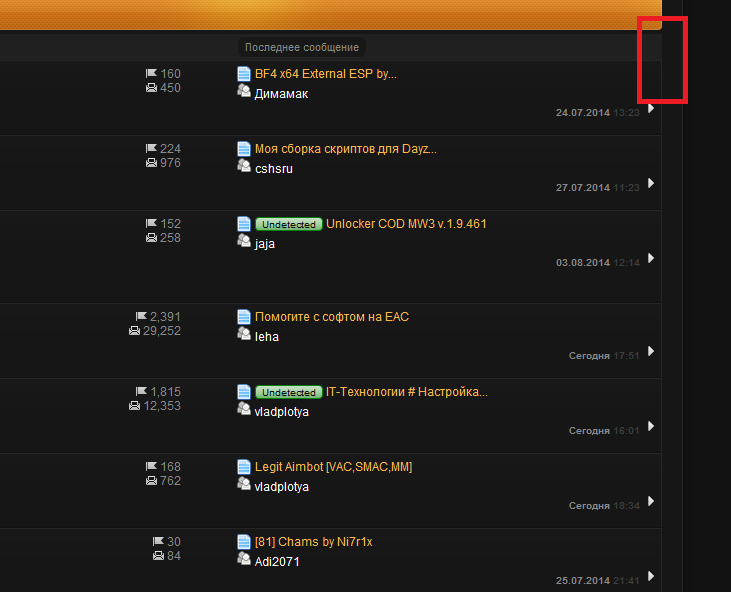Open thread Моя сборка скриптов для Dayz...
Viewport: 731px width, 592px height.
tap(345, 149)
